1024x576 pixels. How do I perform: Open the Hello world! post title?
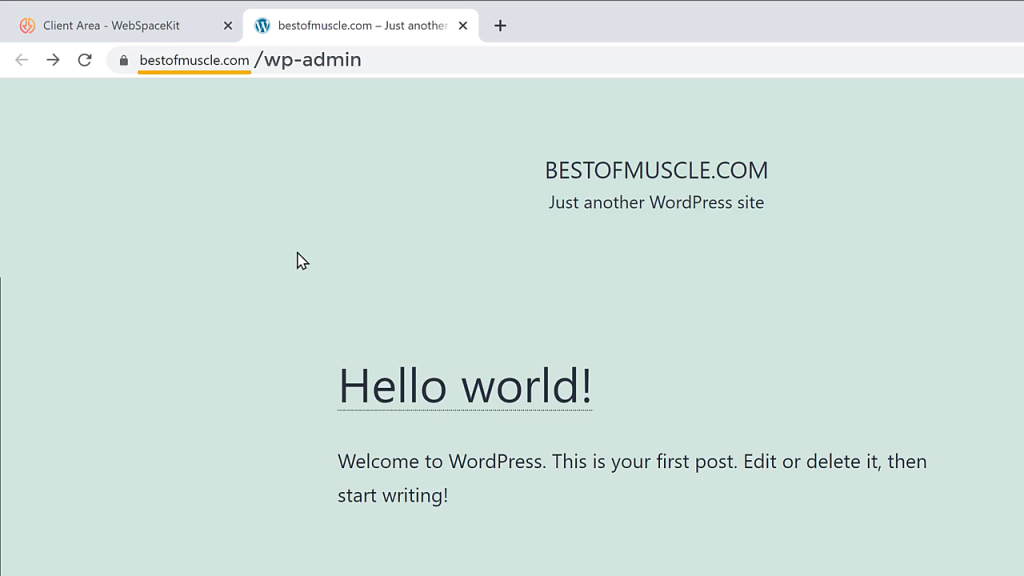(465, 386)
